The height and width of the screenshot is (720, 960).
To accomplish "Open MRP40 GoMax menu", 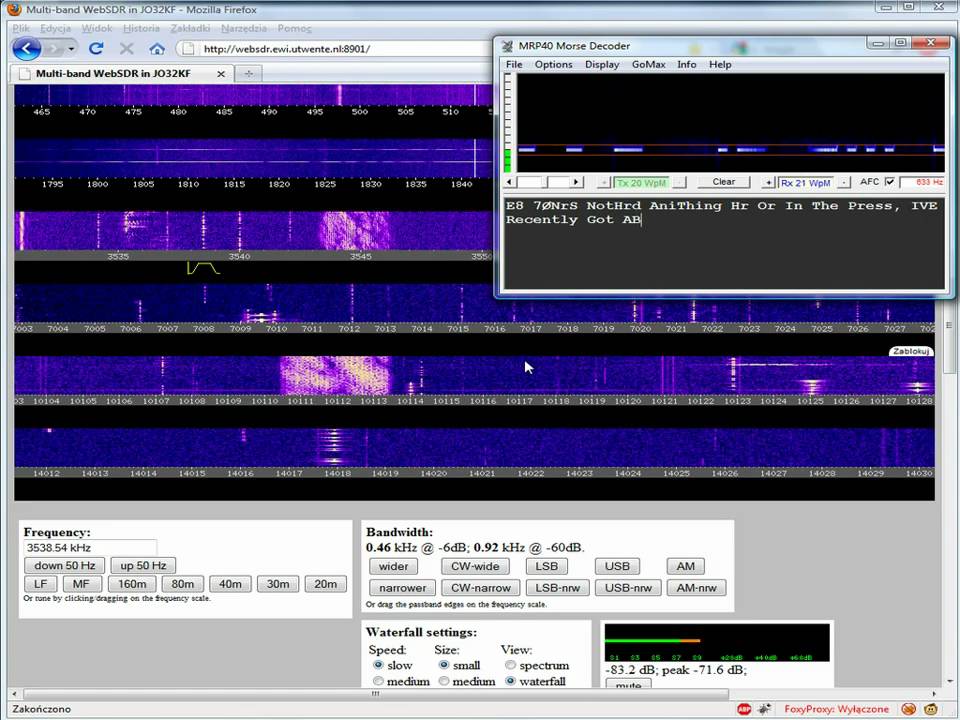I will point(648,64).
